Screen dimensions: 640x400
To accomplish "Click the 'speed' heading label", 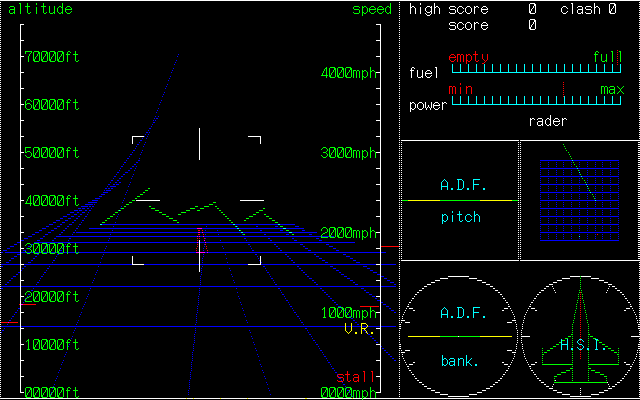I will point(372,9).
